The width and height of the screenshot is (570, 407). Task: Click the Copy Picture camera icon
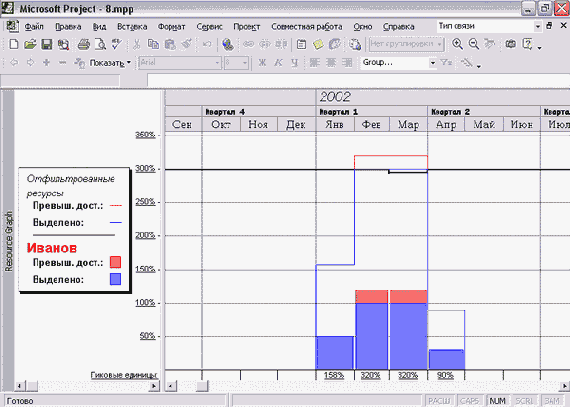coord(510,44)
